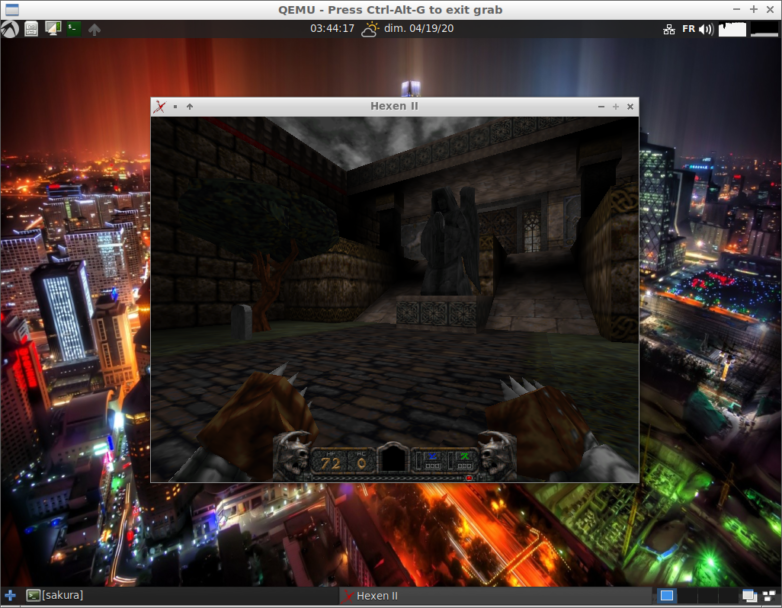Click the blue mana gauge icon

pos(432,456)
